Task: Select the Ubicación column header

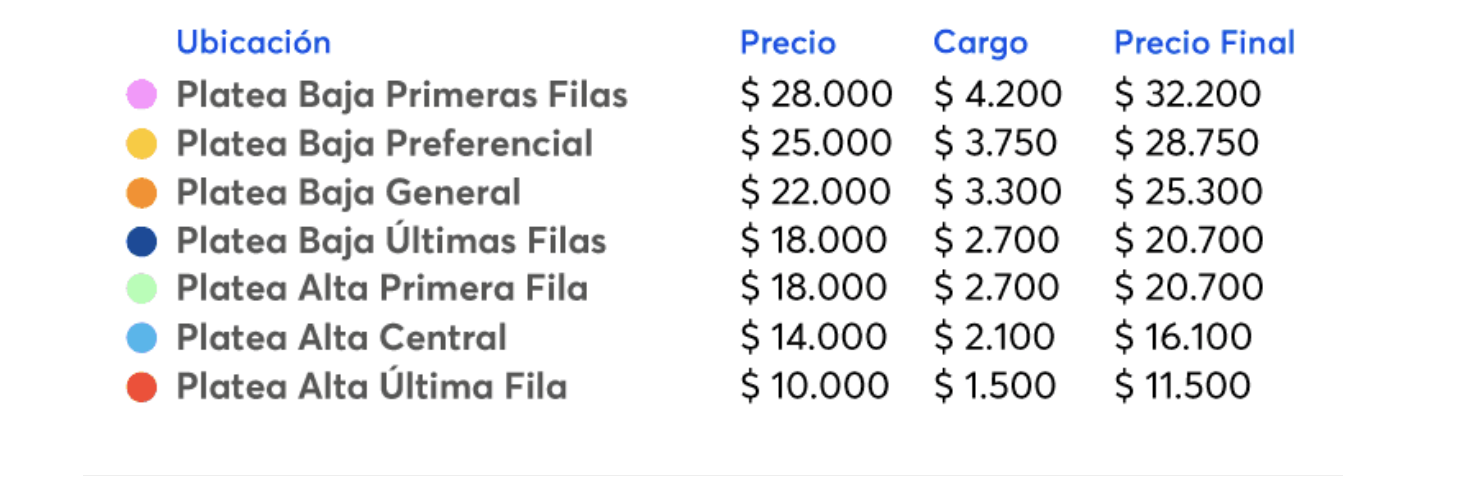Action: [x=253, y=42]
